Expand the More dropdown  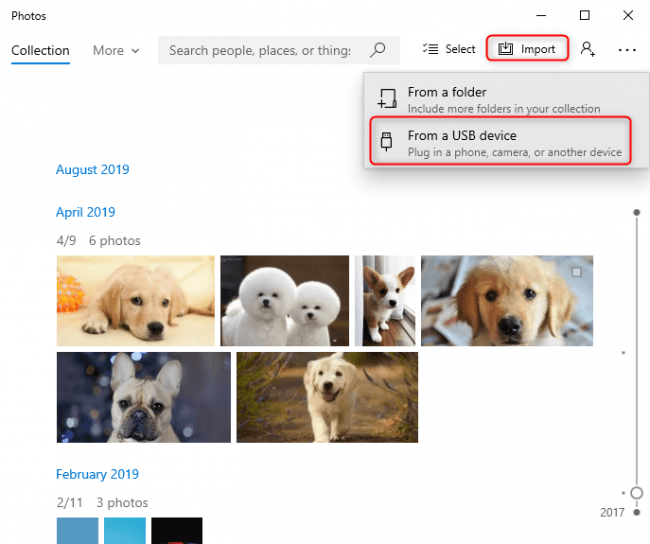[x=116, y=50]
